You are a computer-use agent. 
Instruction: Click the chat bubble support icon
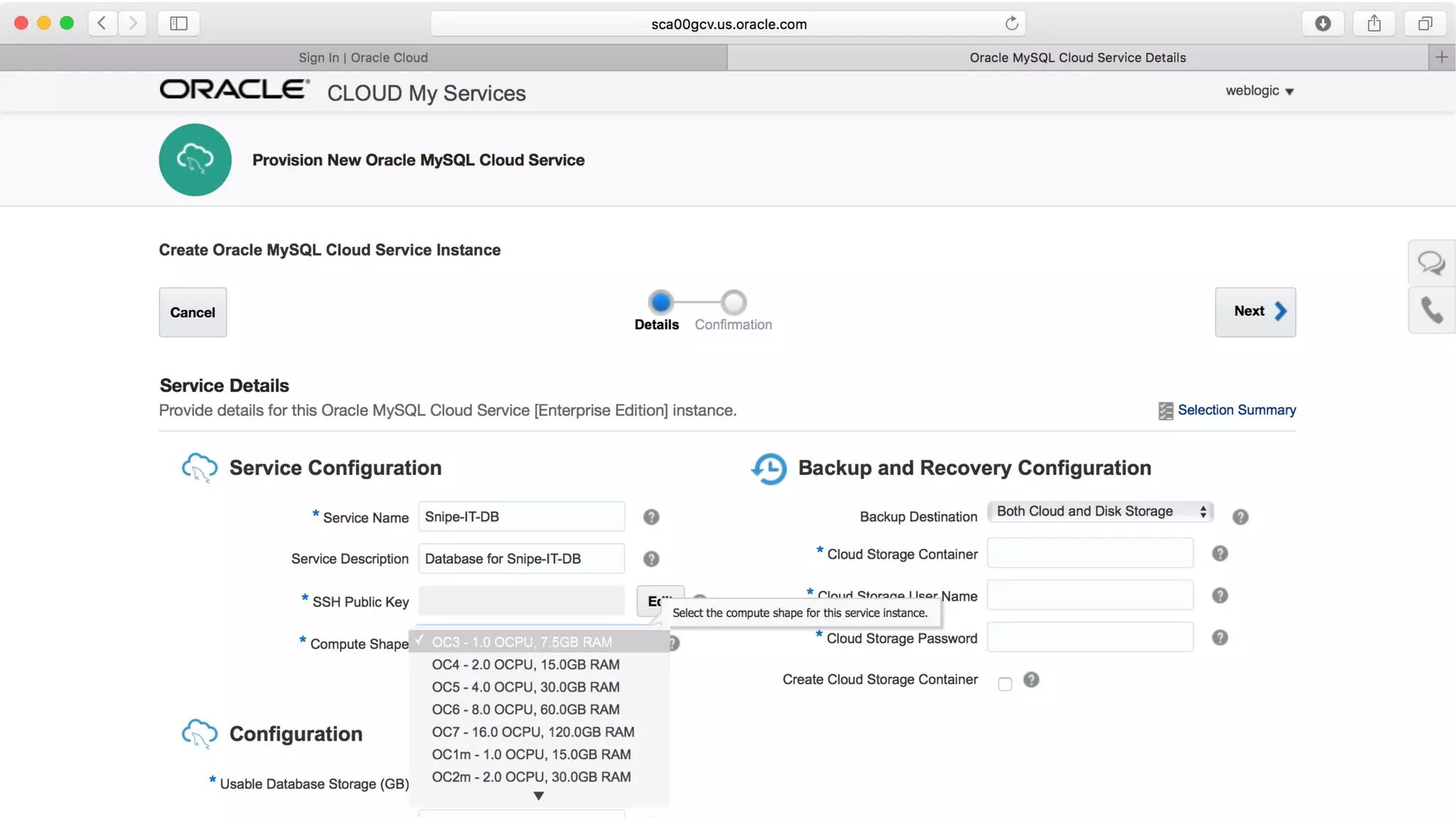pyautogui.click(x=1431, y=263)
